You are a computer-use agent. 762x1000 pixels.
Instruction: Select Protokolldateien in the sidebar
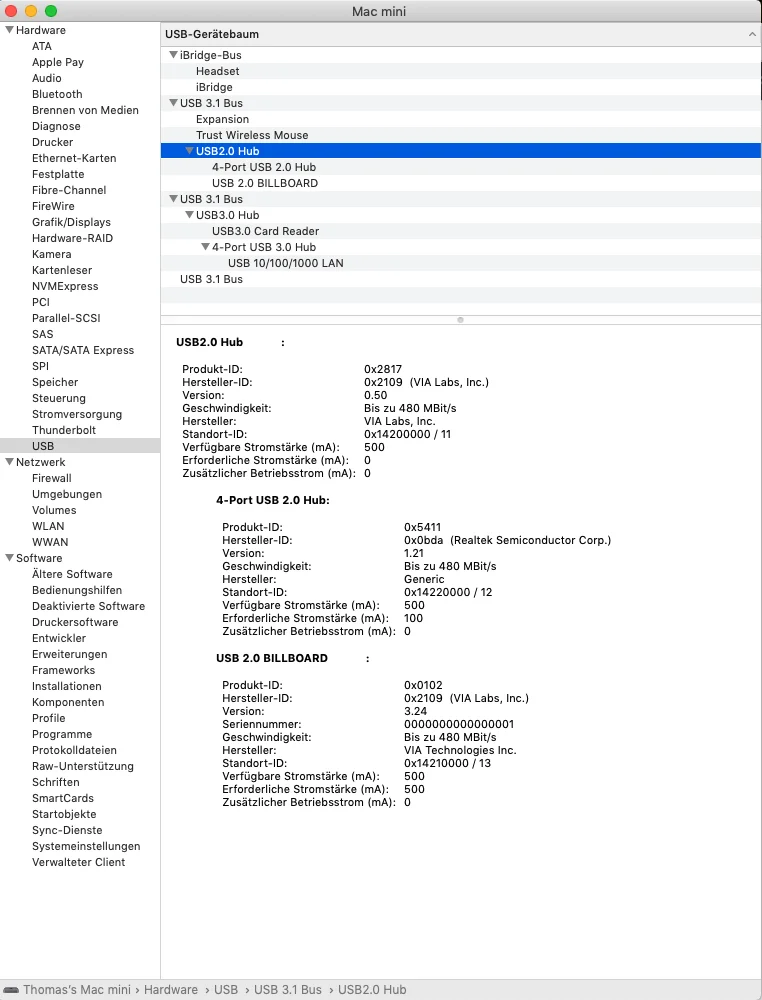74,750
